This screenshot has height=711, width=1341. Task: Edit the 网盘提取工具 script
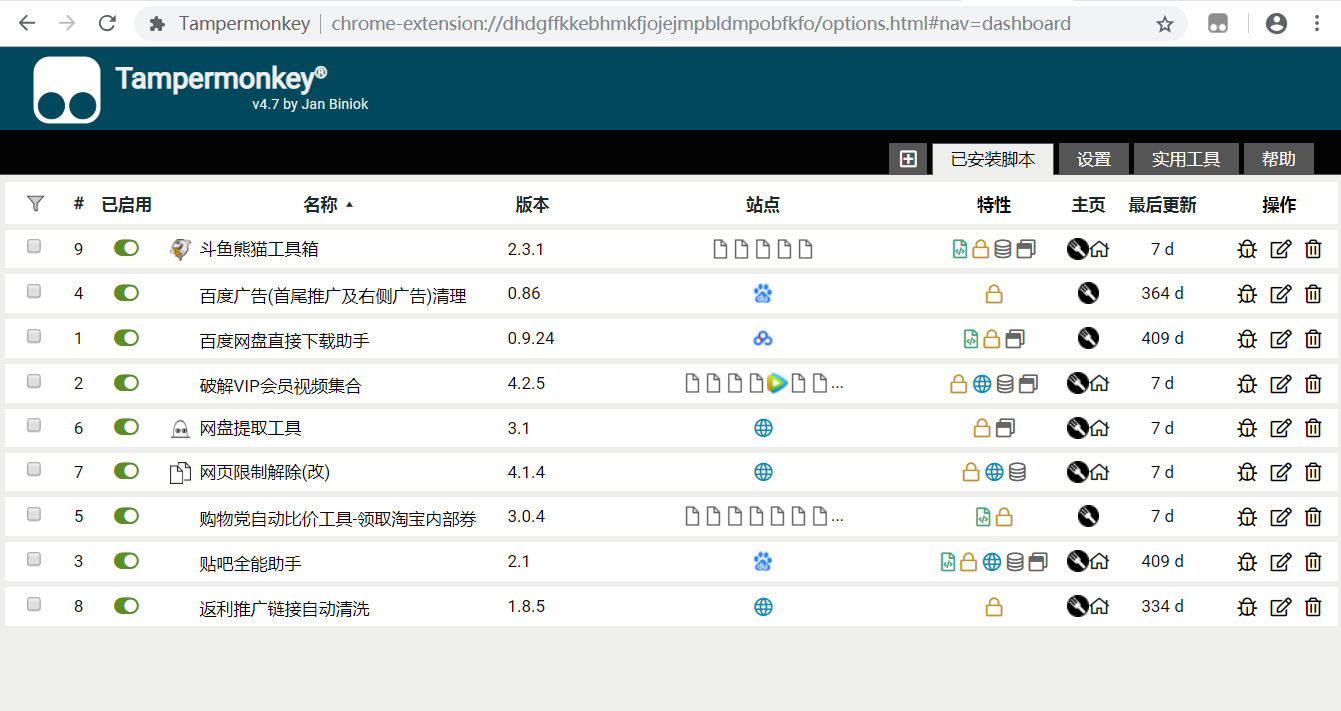[1280, 428]
